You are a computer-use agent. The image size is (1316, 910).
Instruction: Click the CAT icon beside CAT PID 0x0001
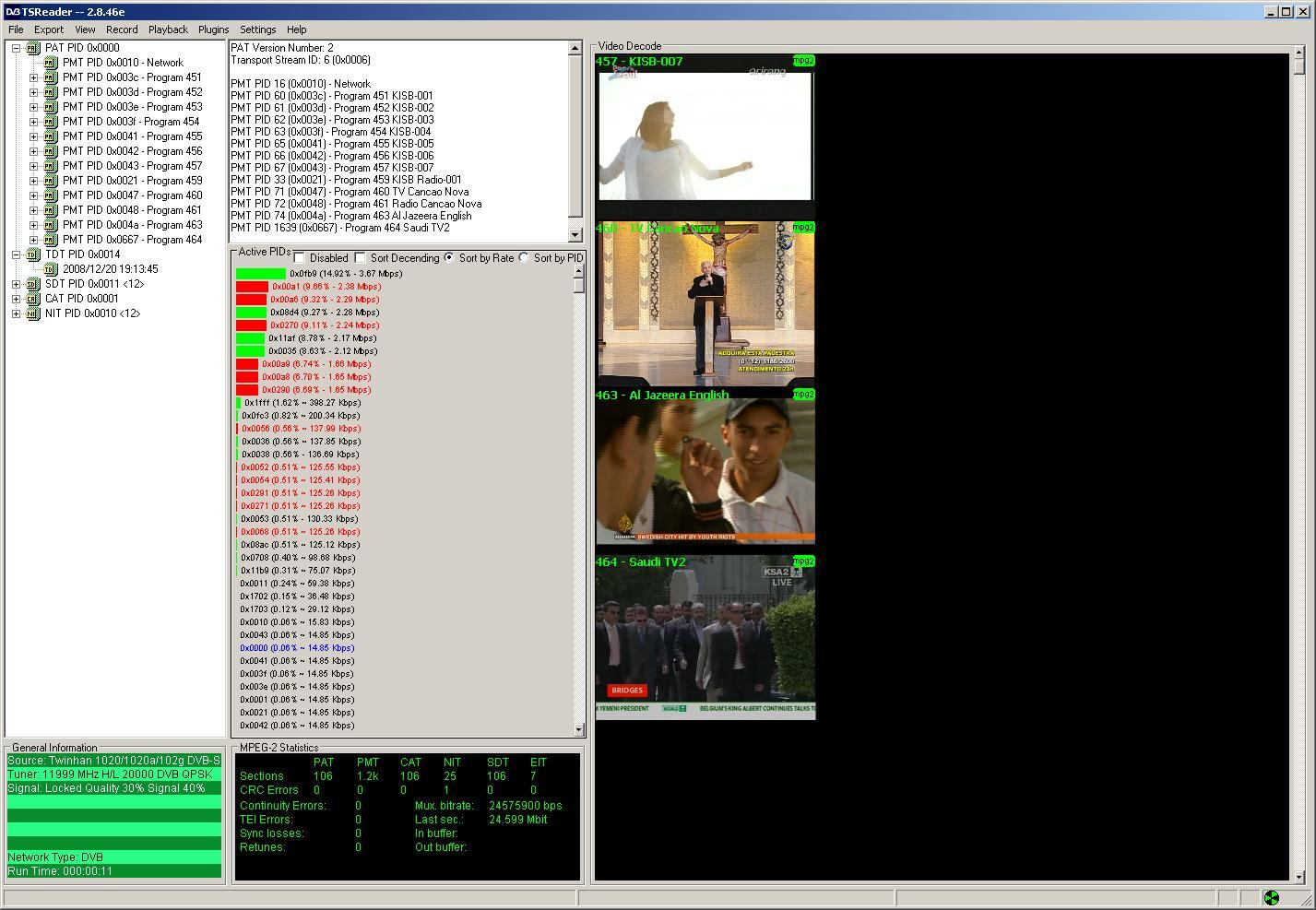click(33, 299)
